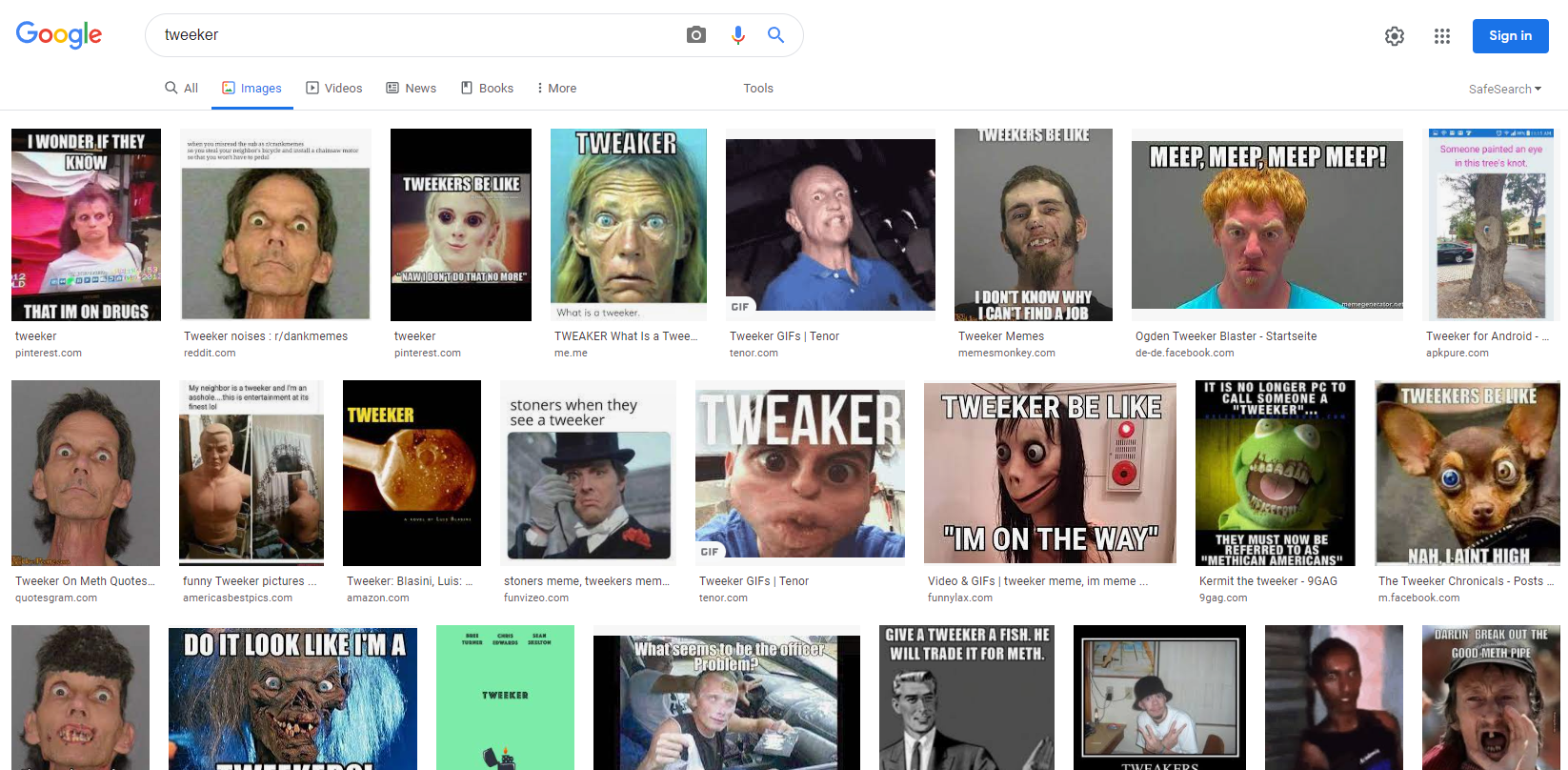Open 'stoners when they see' thumbnail

(x=588, y=473)
